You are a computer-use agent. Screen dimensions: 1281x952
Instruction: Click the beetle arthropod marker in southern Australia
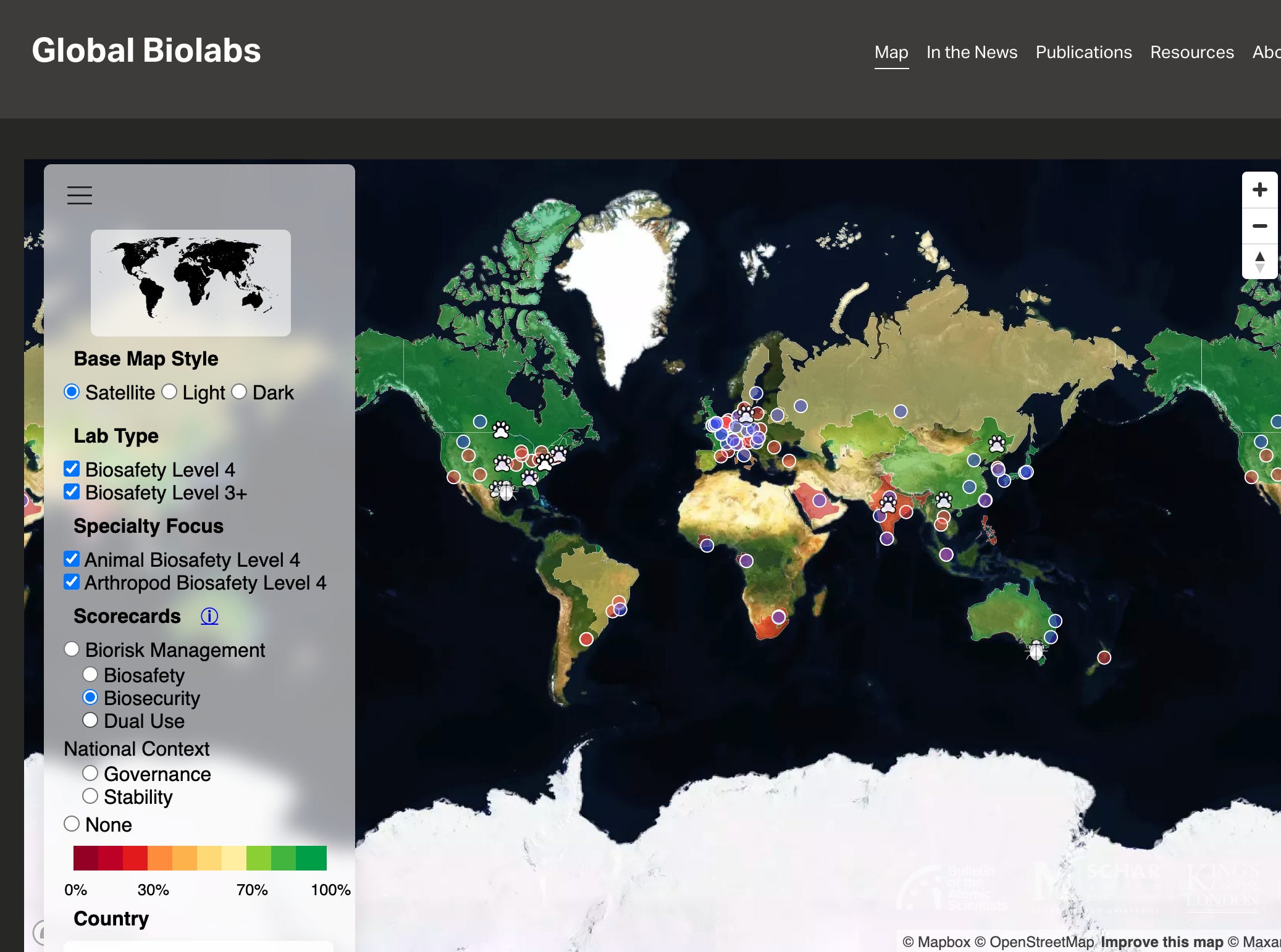pyautogui.click(x=1036, y=650)
